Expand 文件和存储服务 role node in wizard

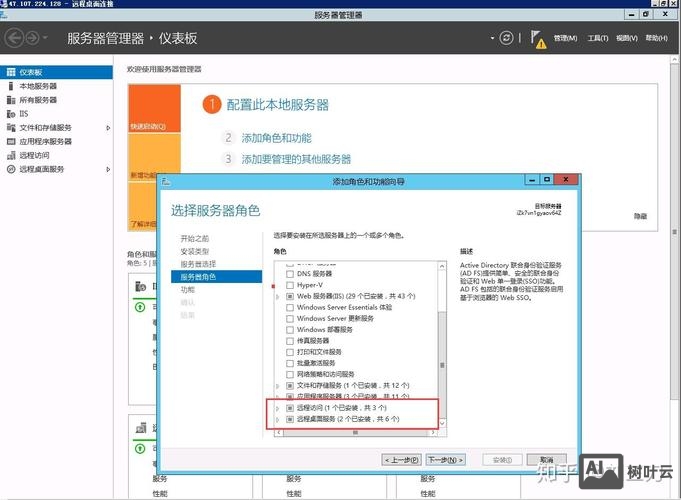tap(278, 386)
